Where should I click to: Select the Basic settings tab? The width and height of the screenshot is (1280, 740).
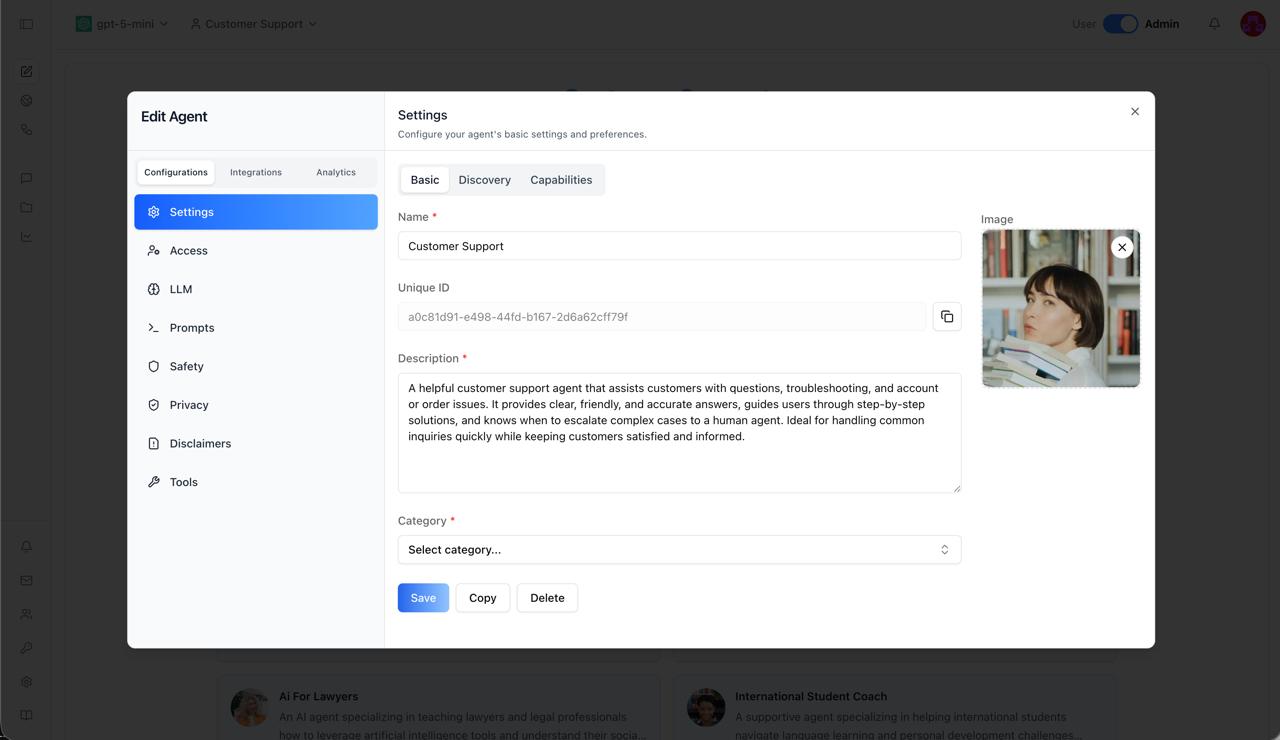coord(425,180)
